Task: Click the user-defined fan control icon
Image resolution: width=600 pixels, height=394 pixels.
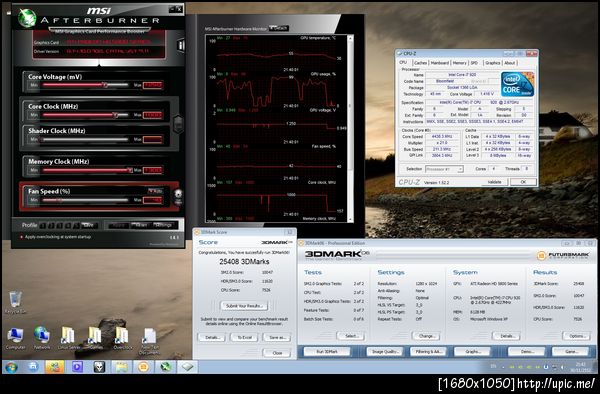Action: [x=178, y=194]
